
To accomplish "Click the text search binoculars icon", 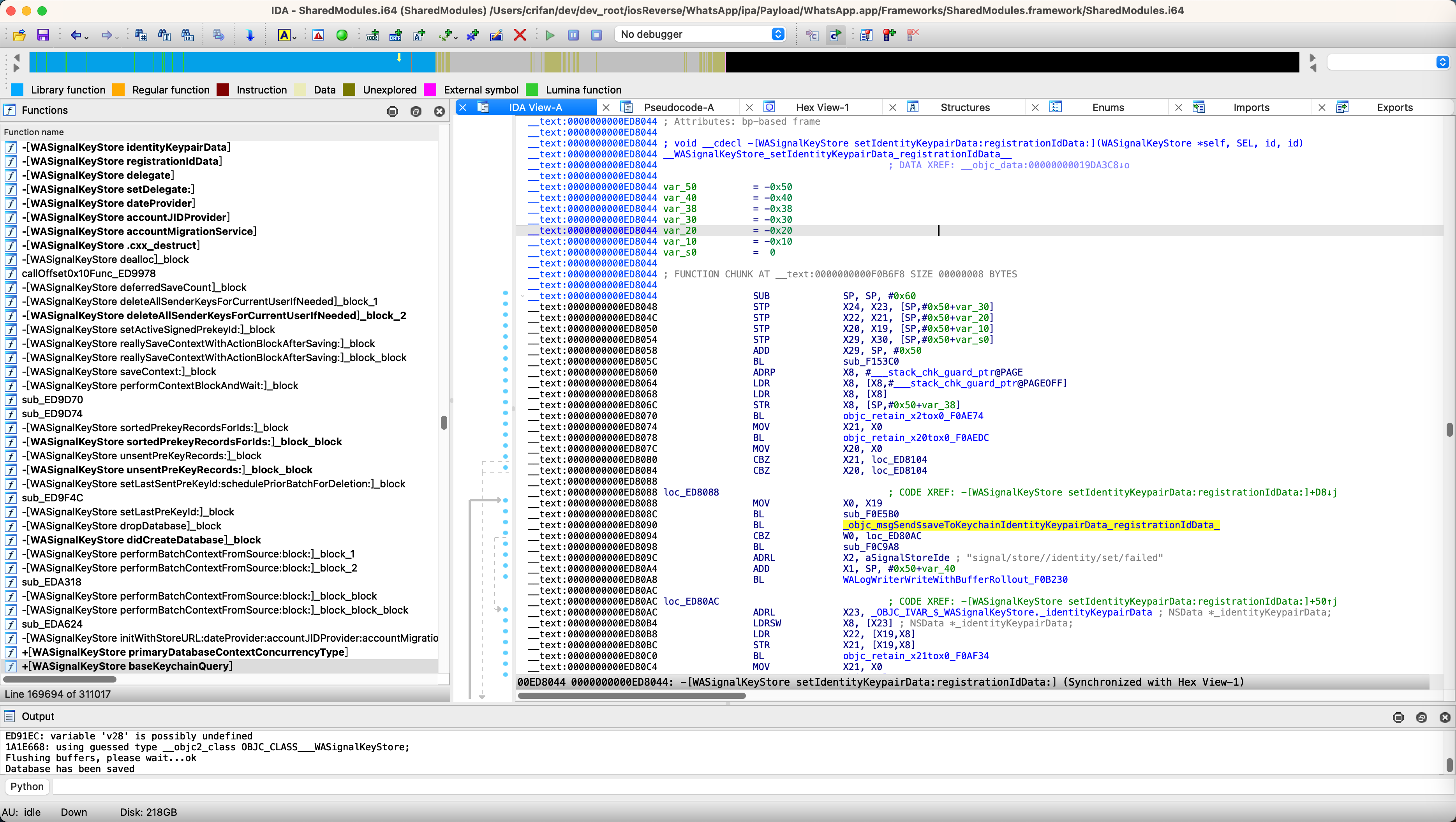I will pos(164,35).
